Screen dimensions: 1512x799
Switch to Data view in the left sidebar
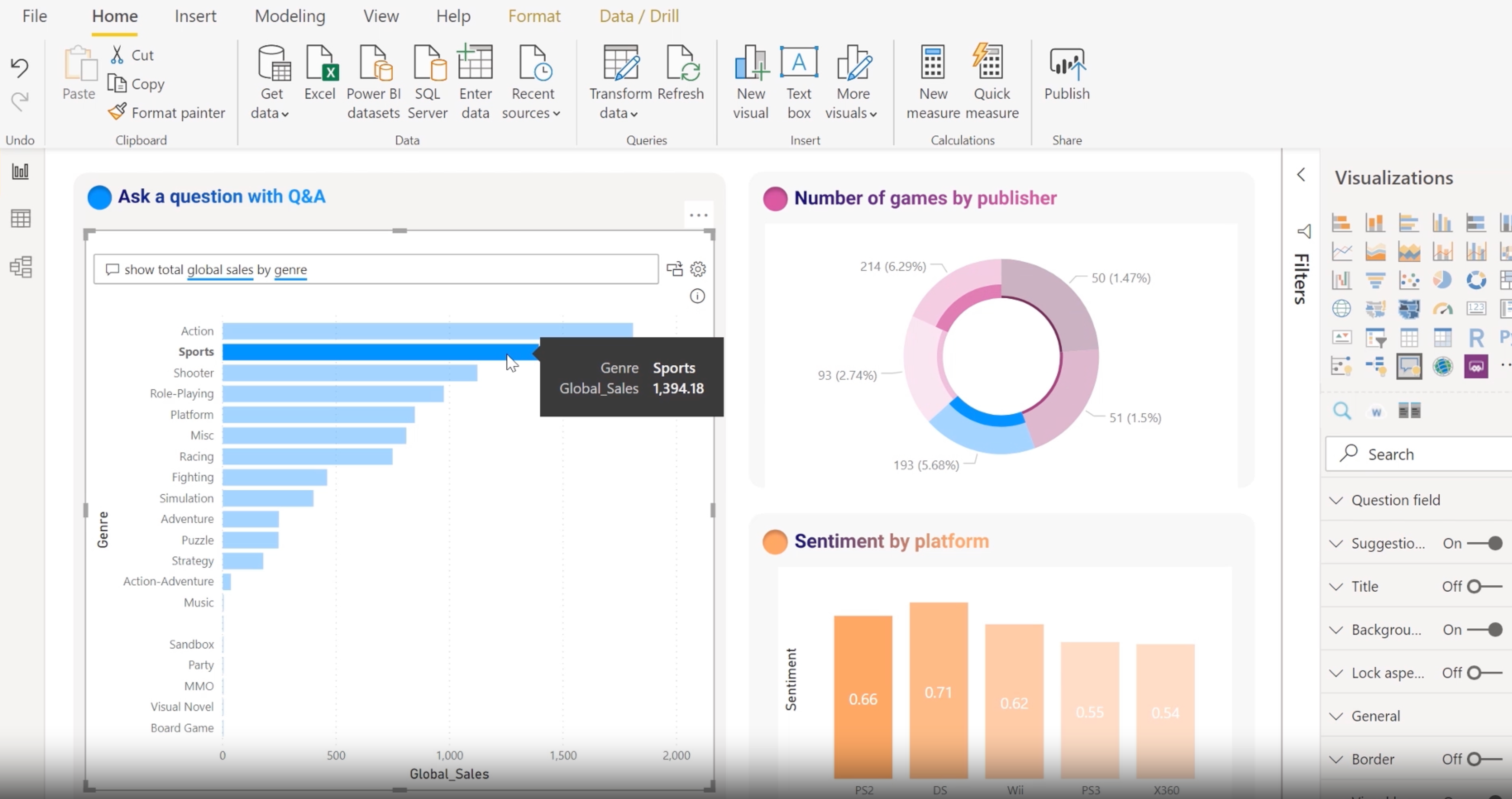point(21,219)
